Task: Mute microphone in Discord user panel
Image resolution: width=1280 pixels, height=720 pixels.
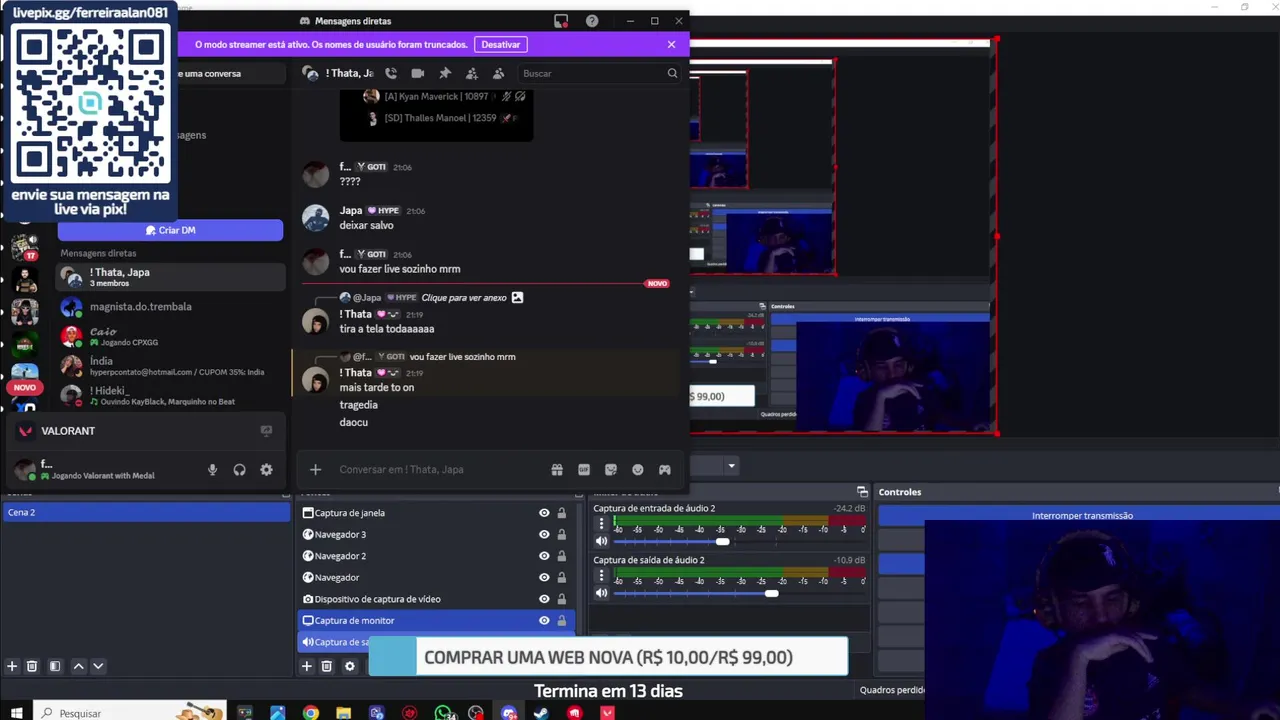Action: coord(212,470)
